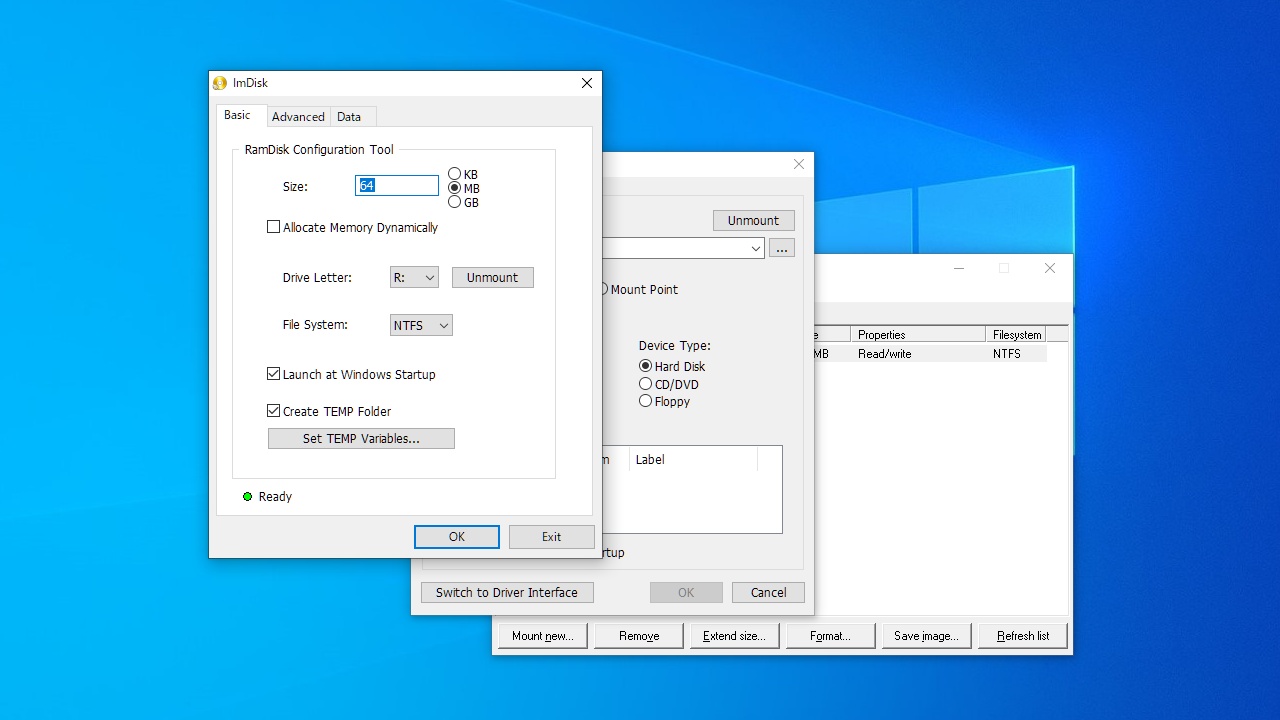Open the File System dropdown
This screenshot has width=1280, height=720.
[x=421, y=325]
